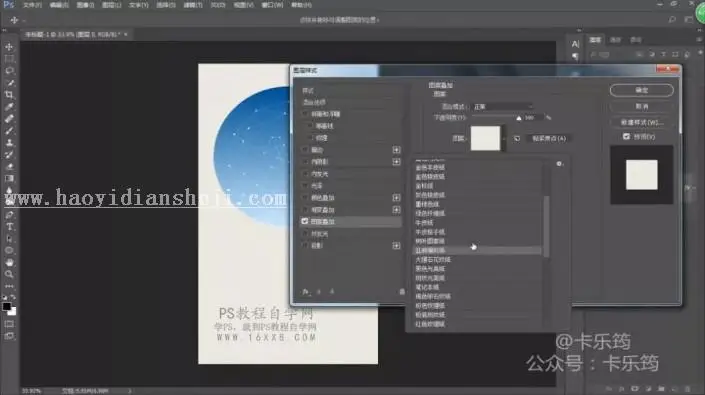Click the 图案 pattern swatch
The height and width of the screenshot is (395, 705).
point(485,138)
